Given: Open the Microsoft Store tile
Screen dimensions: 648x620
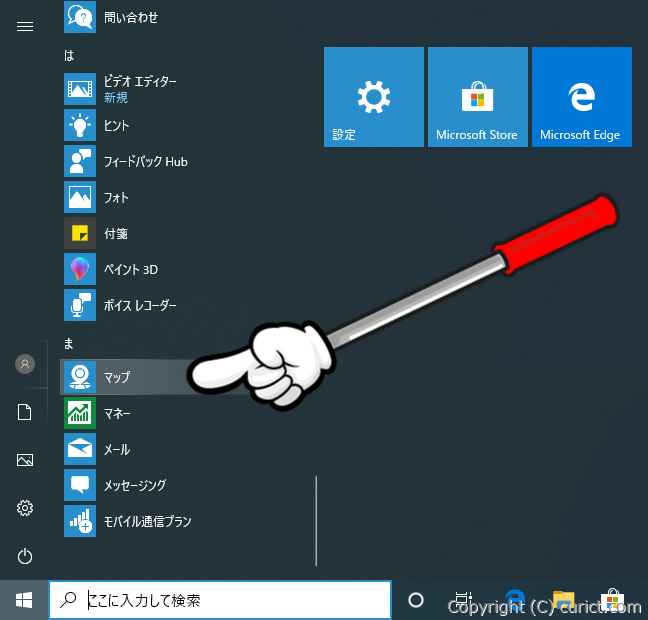Looking at the screenshot, I should (478, 97).
